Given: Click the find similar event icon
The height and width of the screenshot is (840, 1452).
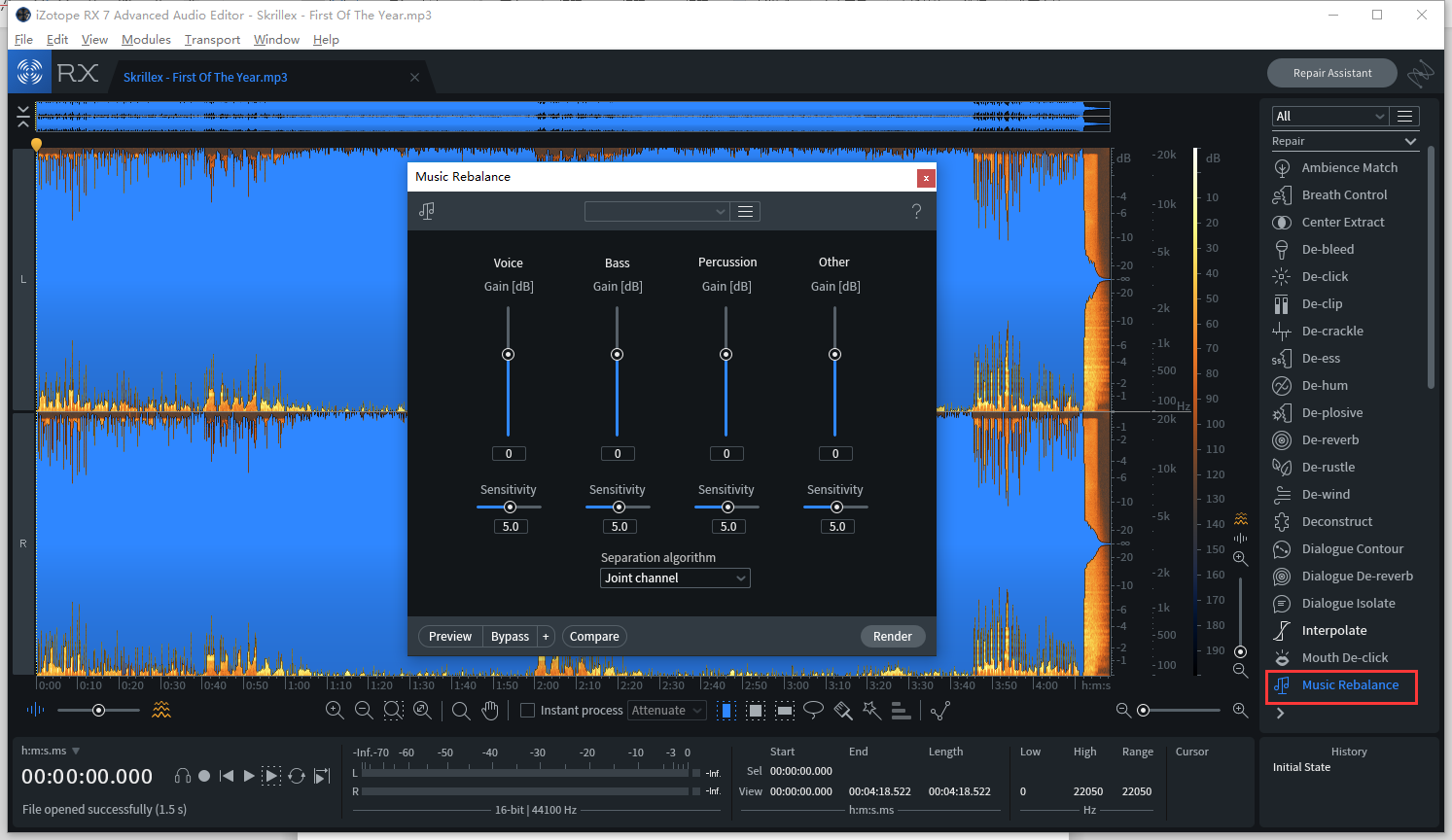Looking at the screenshot, I should (939, 711).
